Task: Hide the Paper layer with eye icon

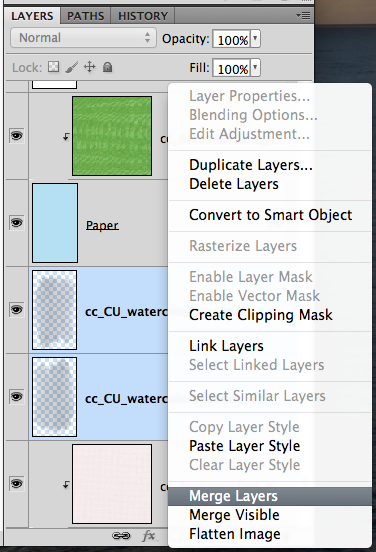Action: click(17, 222)
